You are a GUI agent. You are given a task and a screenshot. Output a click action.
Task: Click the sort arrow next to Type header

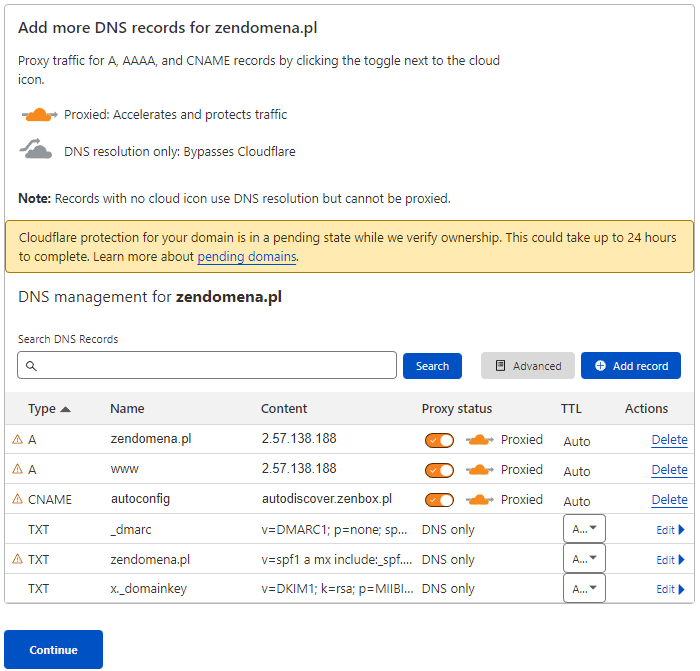point(66,409)
